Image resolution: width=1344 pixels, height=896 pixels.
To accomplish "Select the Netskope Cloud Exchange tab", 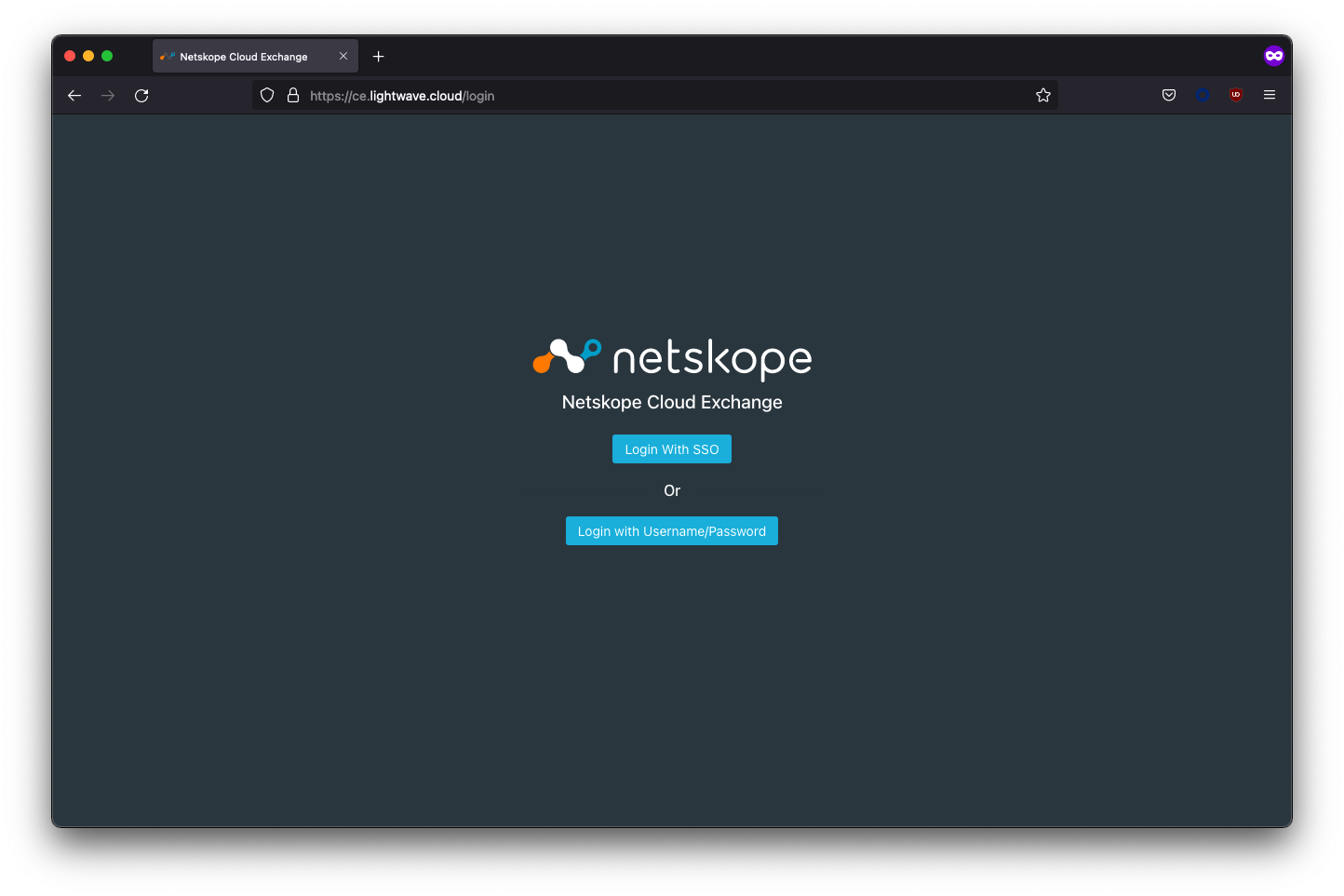I will 244,57.
